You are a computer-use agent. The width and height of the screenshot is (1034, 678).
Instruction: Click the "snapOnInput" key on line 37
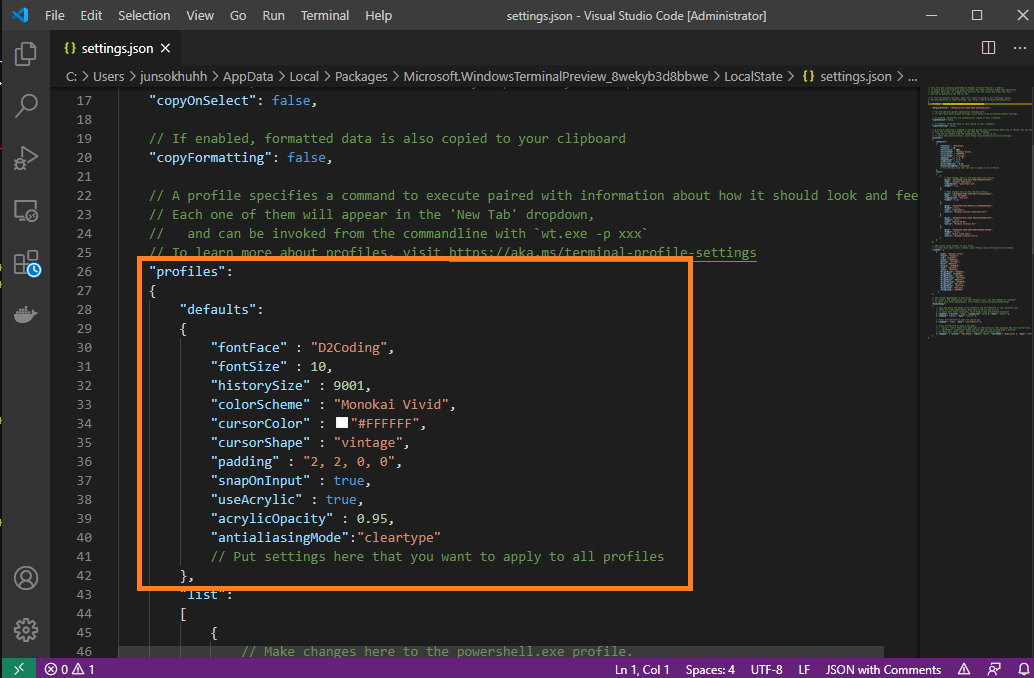click(260, 480)
